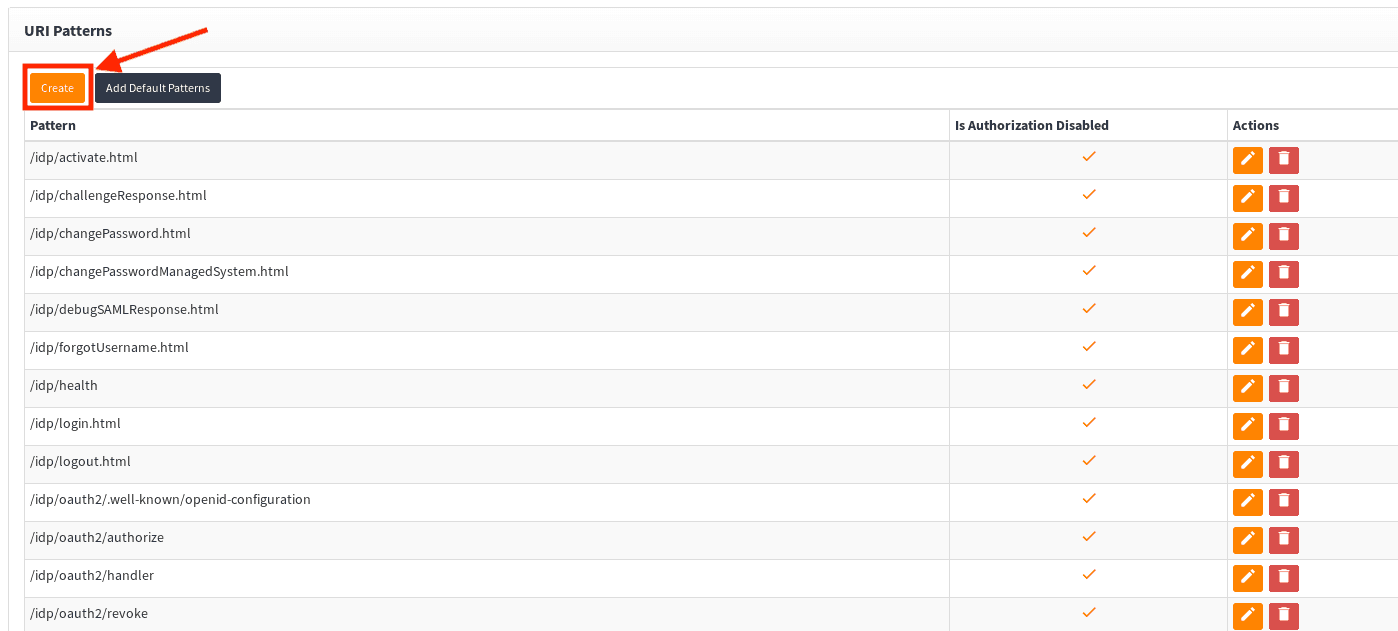Click the orange Create button
Image resolution: width=1398 pixels, height=631 pixels.
[x=57, y=88]
